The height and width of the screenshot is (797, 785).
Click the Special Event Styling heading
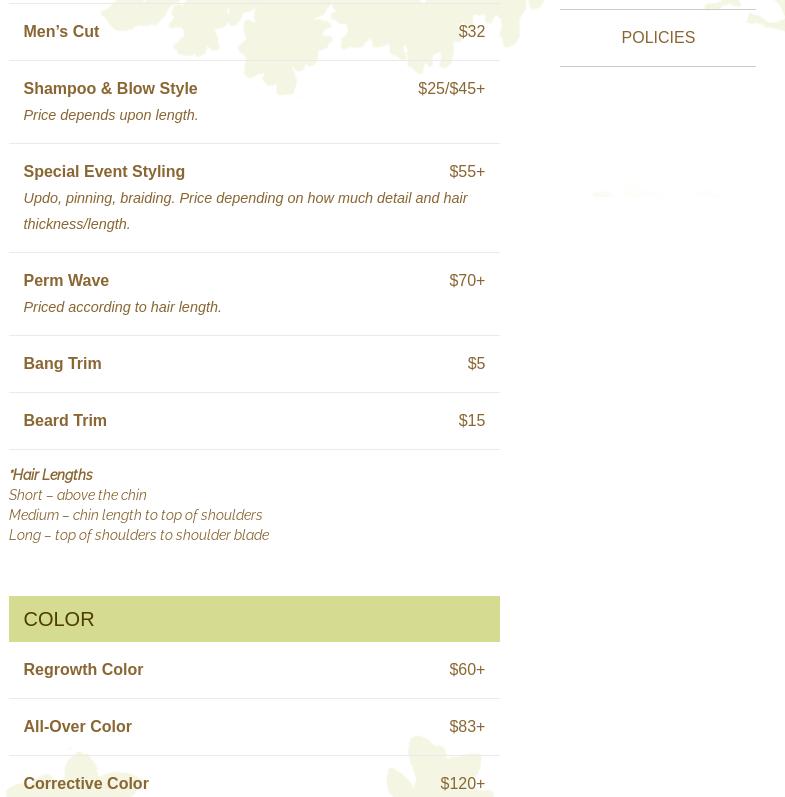[104, 172]
